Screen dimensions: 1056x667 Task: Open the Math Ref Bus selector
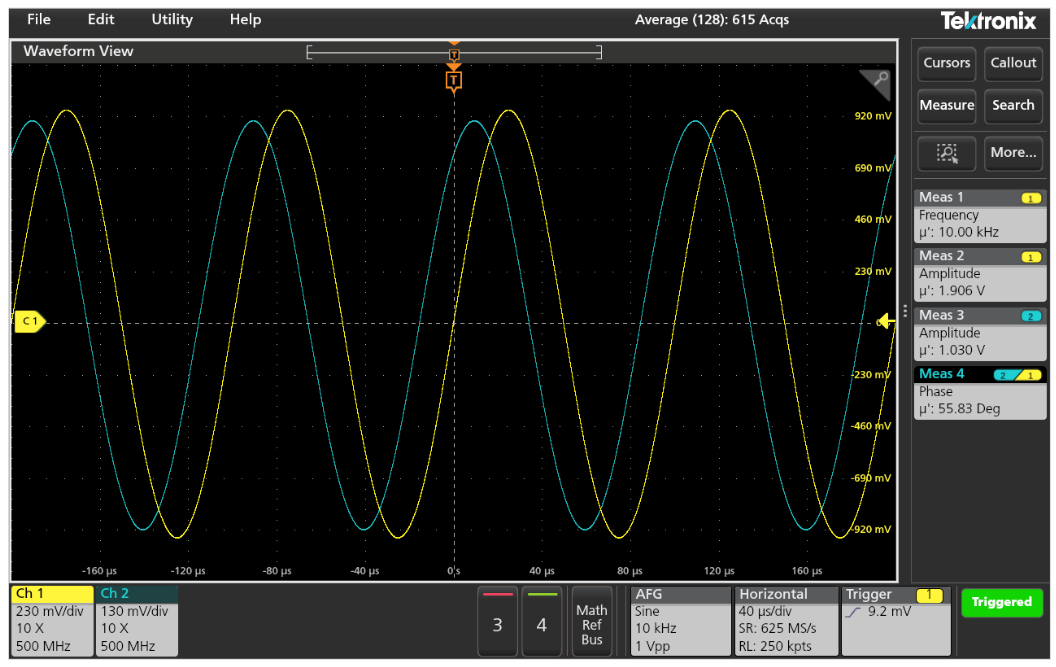pos(592,622)
